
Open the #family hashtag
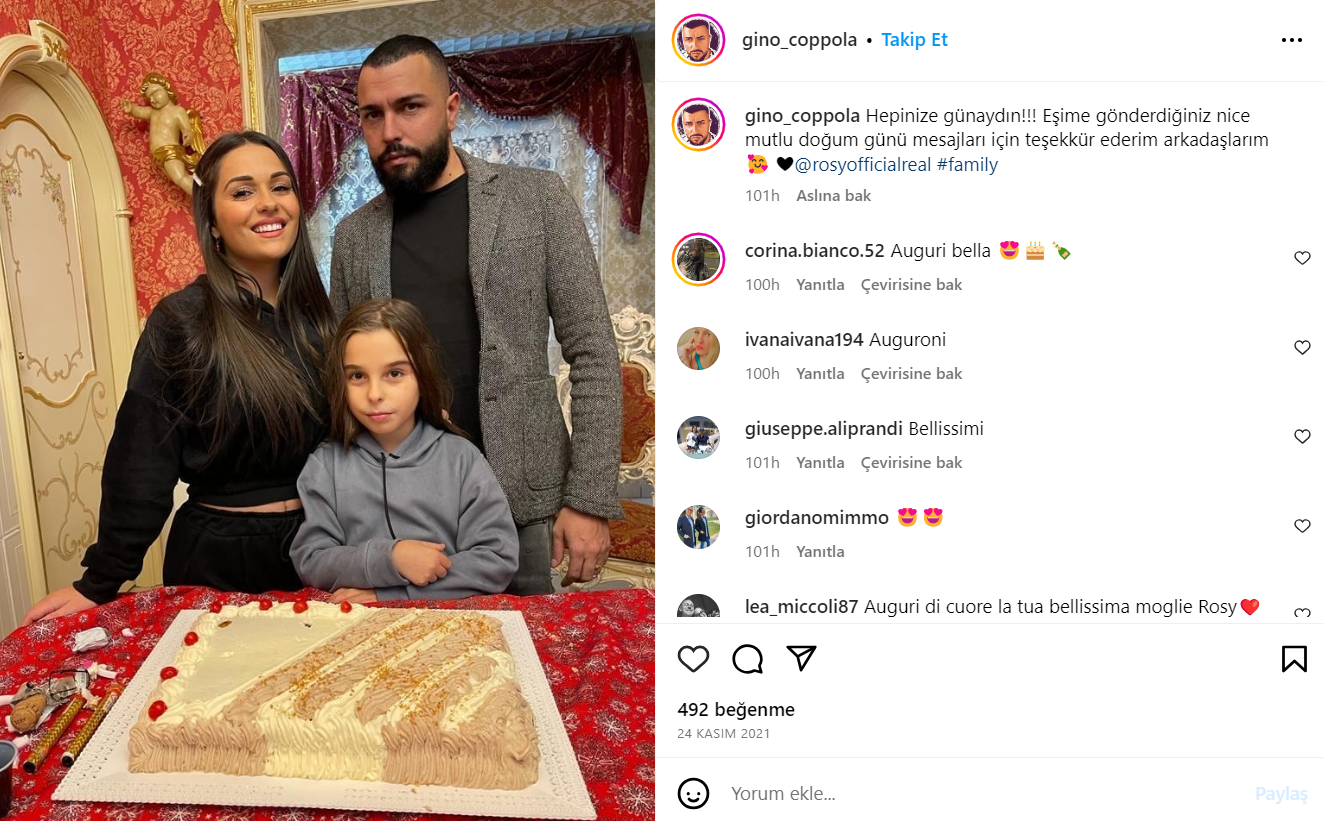967,165
